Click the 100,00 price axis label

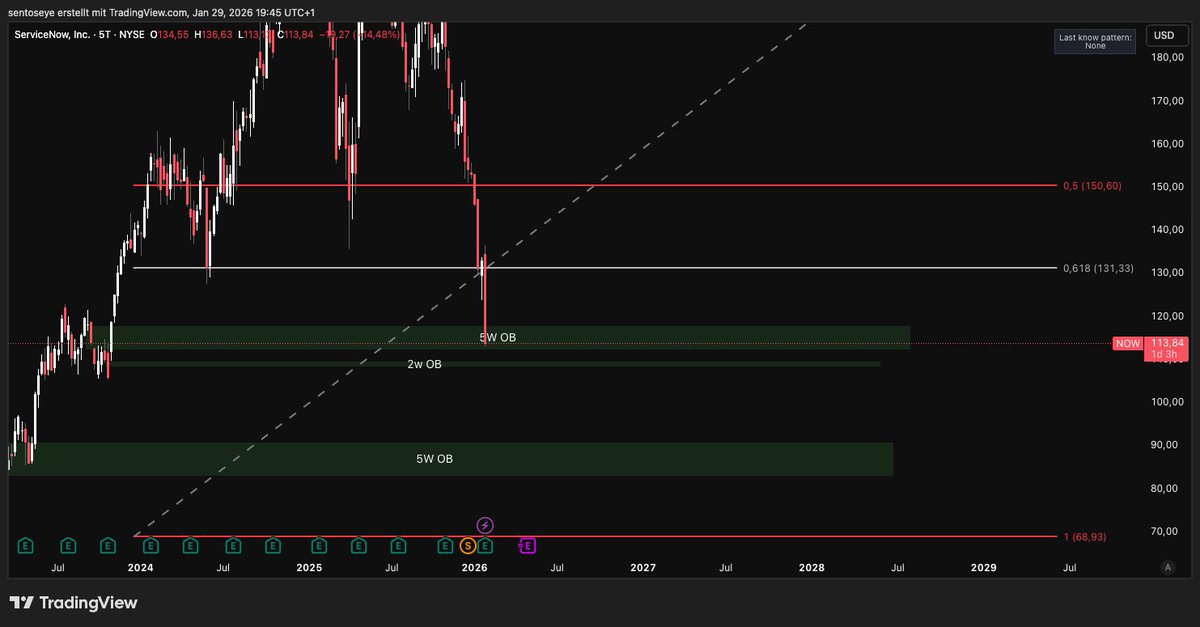1168,402
